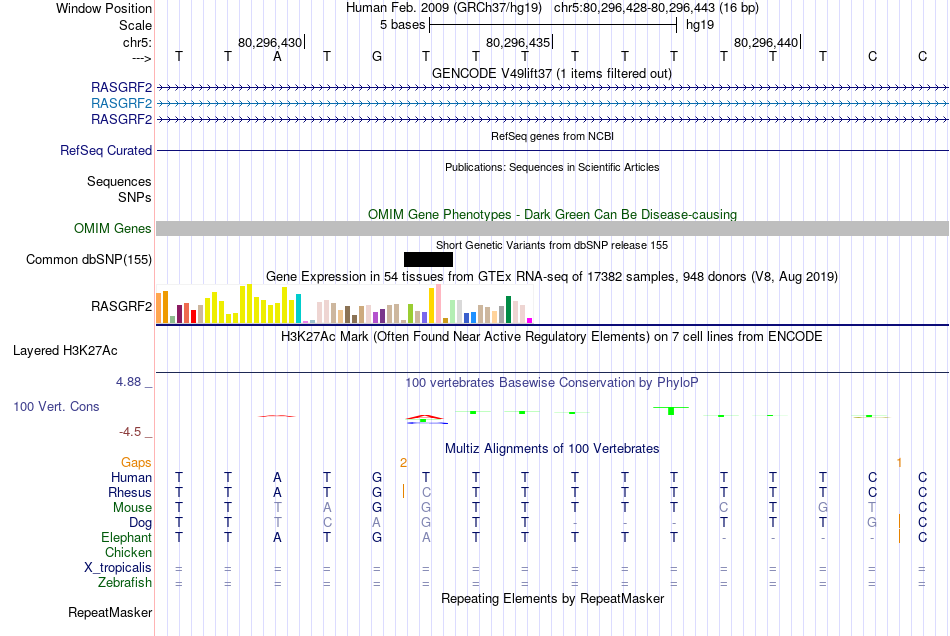
Task: Click the 4.88 PhyloP upper scale value
Action: [128, 382]
